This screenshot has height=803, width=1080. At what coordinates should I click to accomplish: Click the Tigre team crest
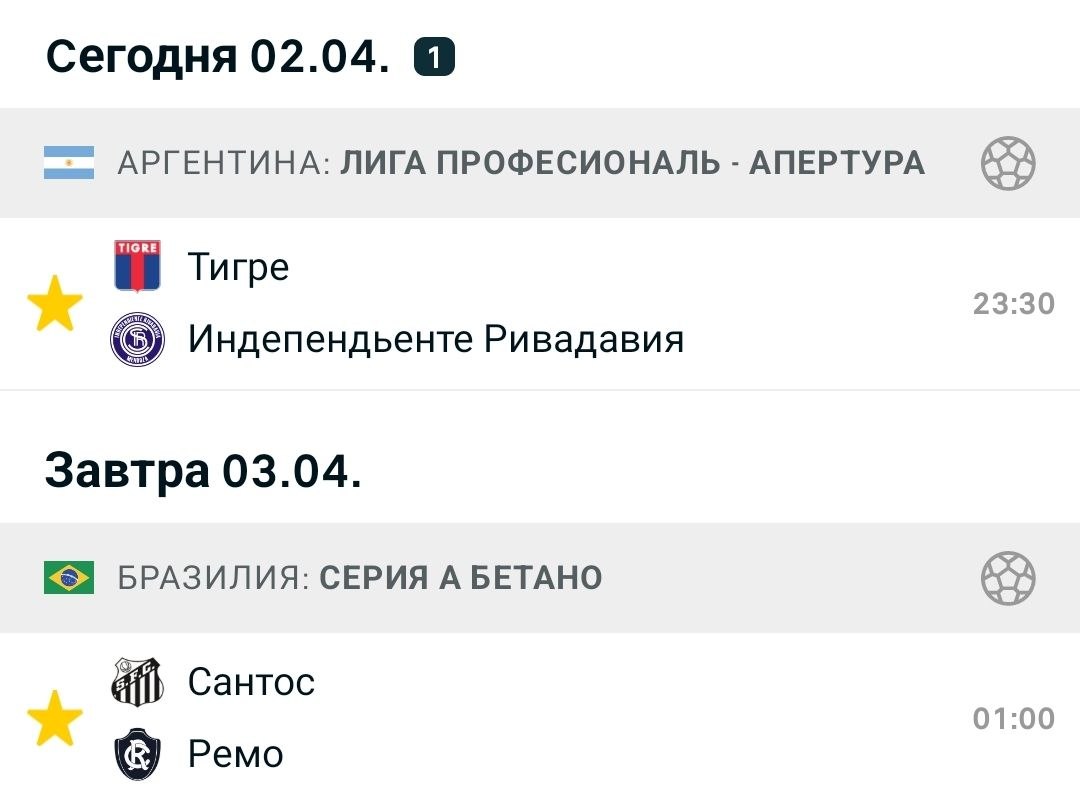(137, 266)
